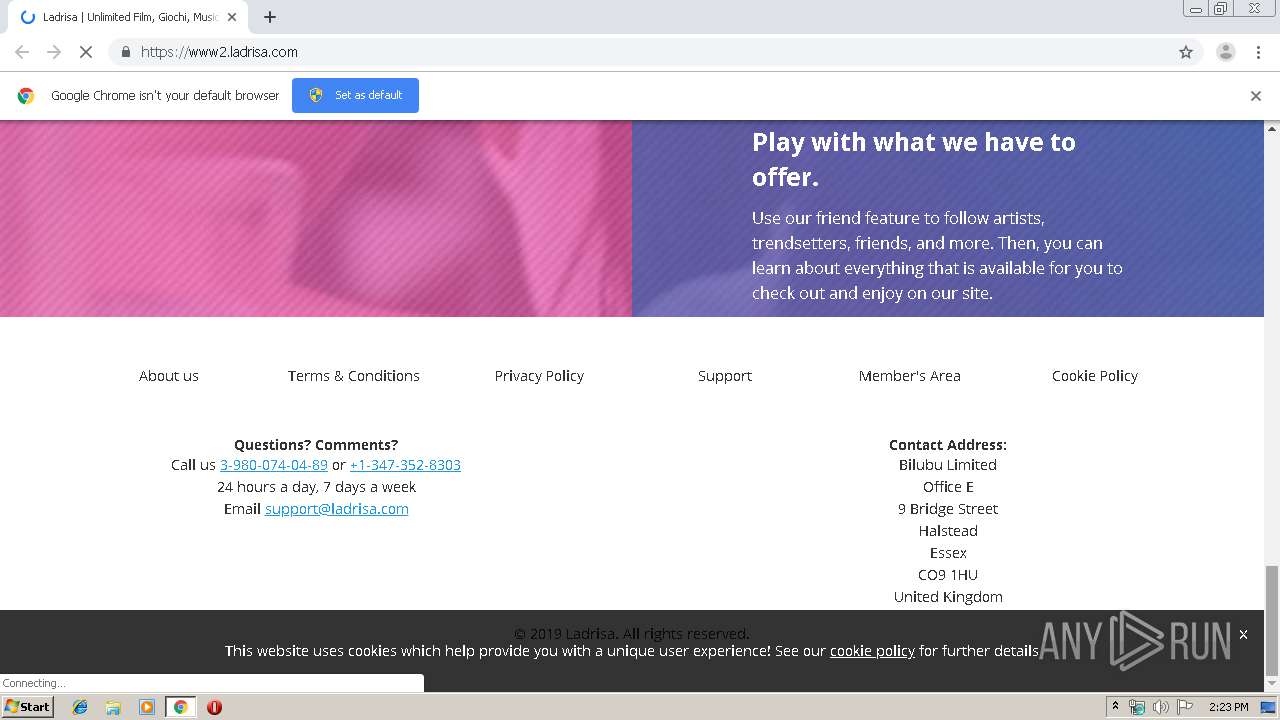Image resolution: width=1280 pixels, height=720 pixels.
Task: Open volume control in system tray
Action: click(1160, 707)
